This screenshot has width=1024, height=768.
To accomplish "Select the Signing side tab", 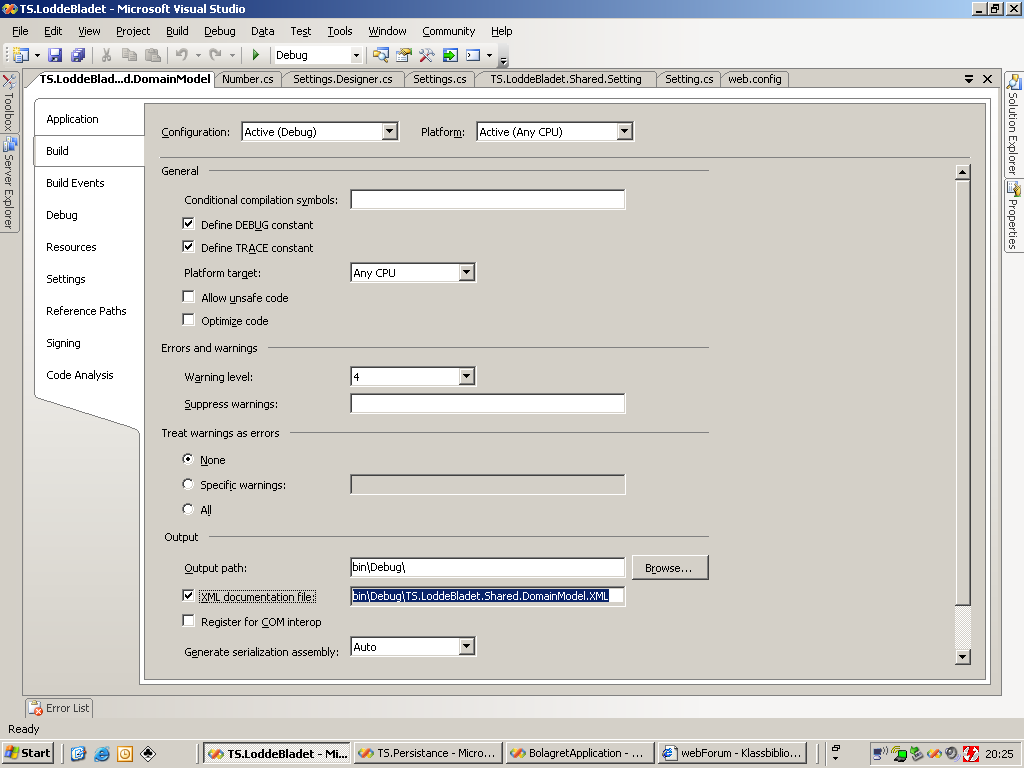I will pyautogui.click(x=63, y=343).
